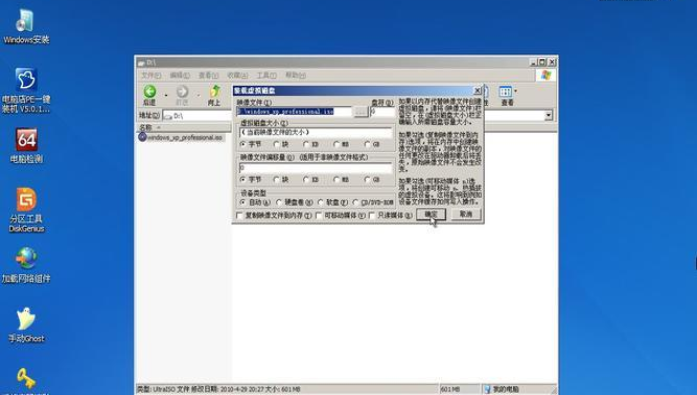
Task: Launch the 手动Ghost desktop icon
Action: coord(26,325)
